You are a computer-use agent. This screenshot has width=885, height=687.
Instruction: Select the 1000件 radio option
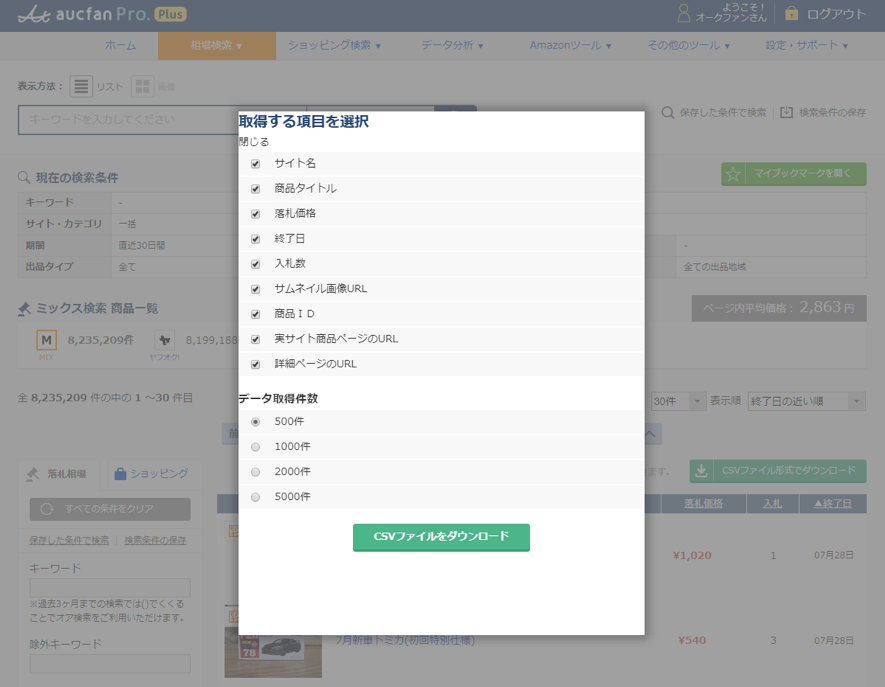256,447
